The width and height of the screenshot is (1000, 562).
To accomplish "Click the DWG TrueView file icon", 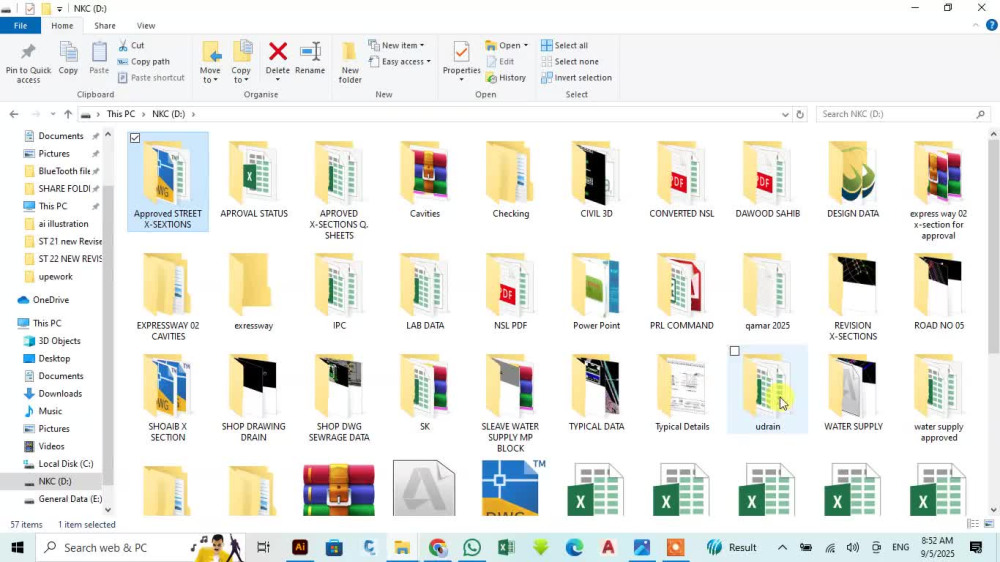I will point(510,488).
